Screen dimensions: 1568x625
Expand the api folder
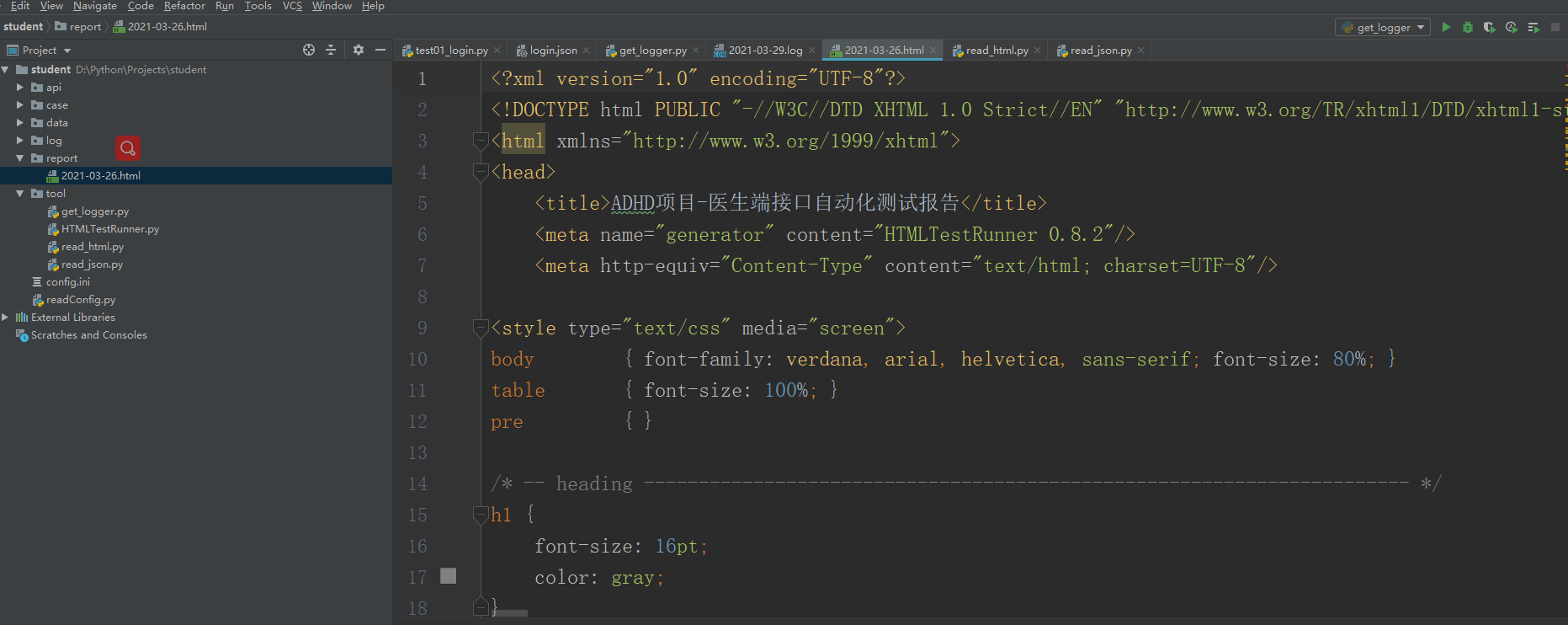pyautogui.click(x=20, y=88)
